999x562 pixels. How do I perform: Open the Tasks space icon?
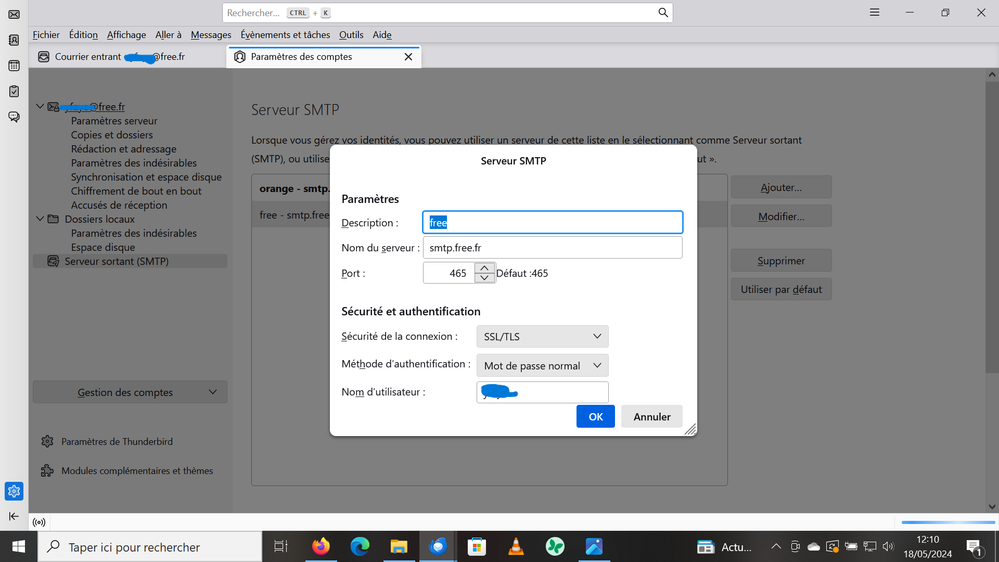pyautogui.click(x=14, y=92)
